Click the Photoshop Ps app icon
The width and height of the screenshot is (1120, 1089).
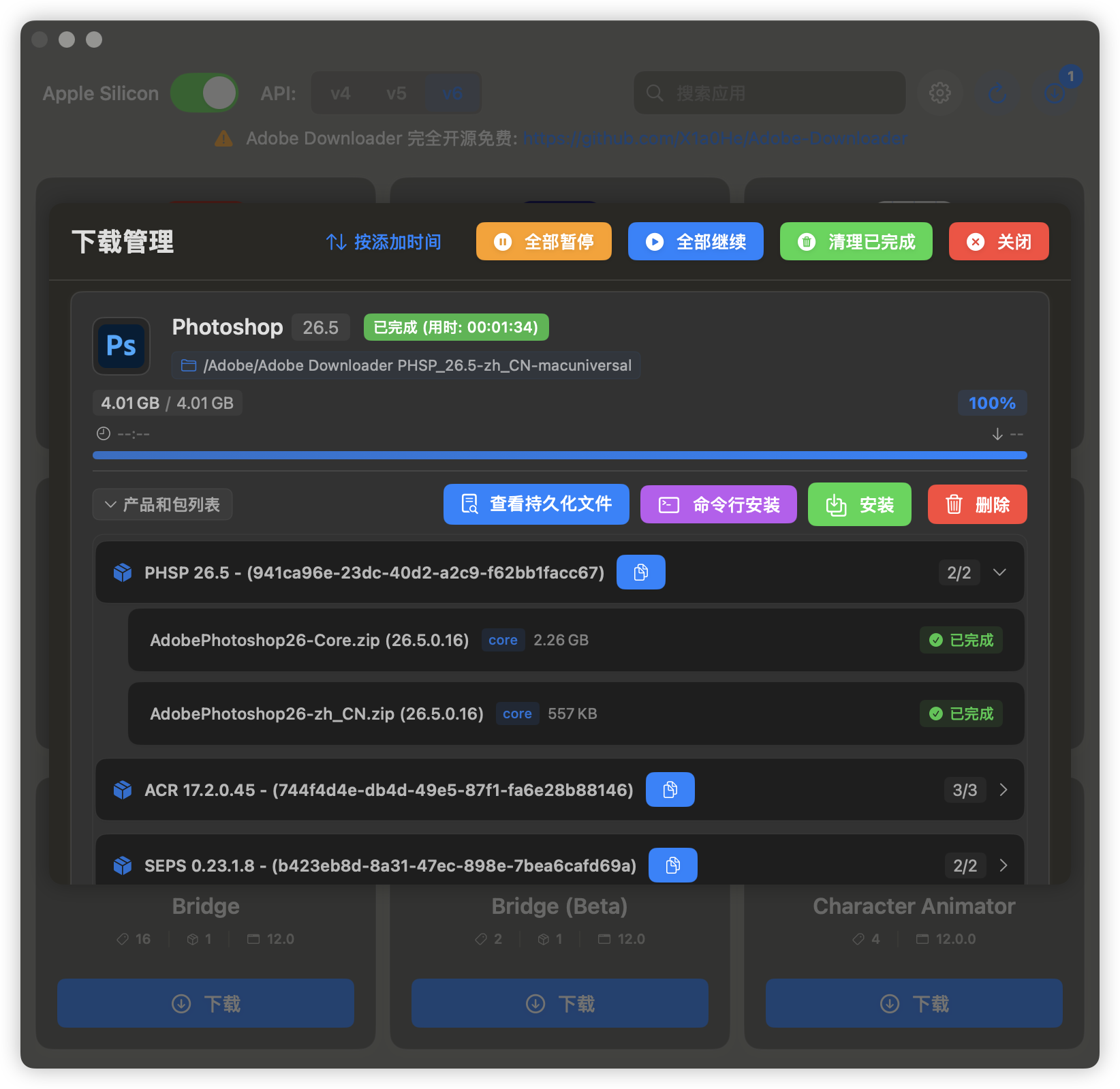pos(121,346)
